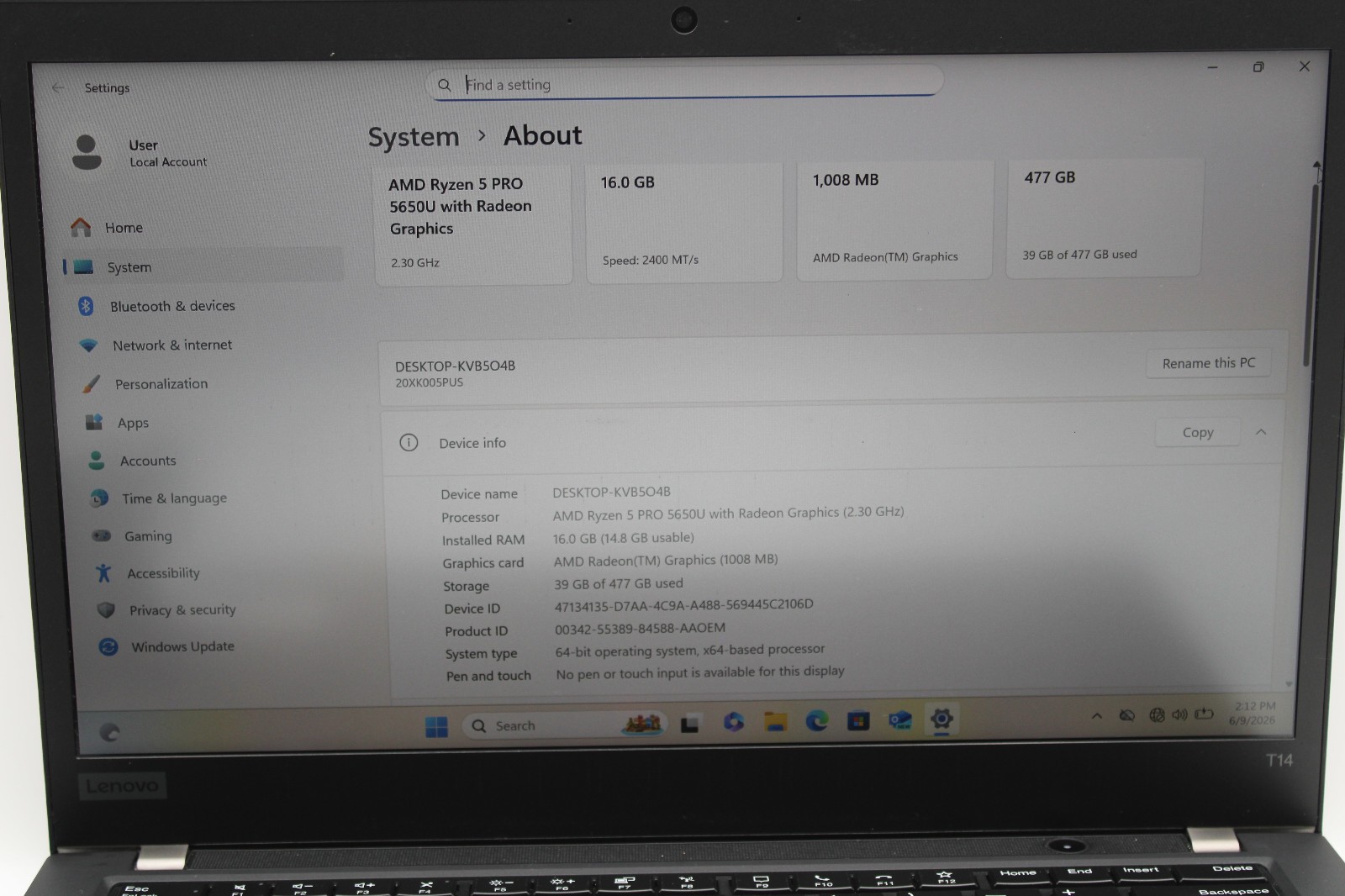This screenshot has height=896, width=1345.
Task: Open the 1,008 MB graphics card tile
Action: tap(894, 219)
